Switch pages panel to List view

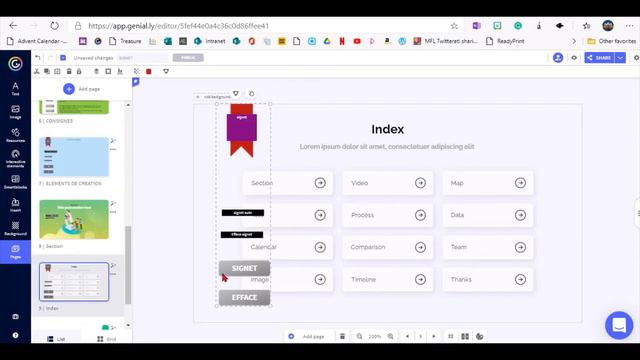tap(56, 339)
